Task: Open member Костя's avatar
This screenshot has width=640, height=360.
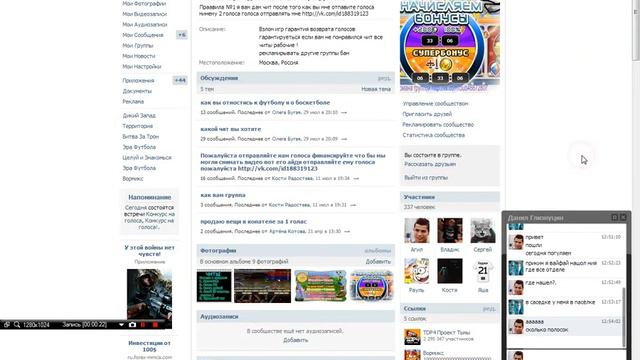Action: pos(450,271)
